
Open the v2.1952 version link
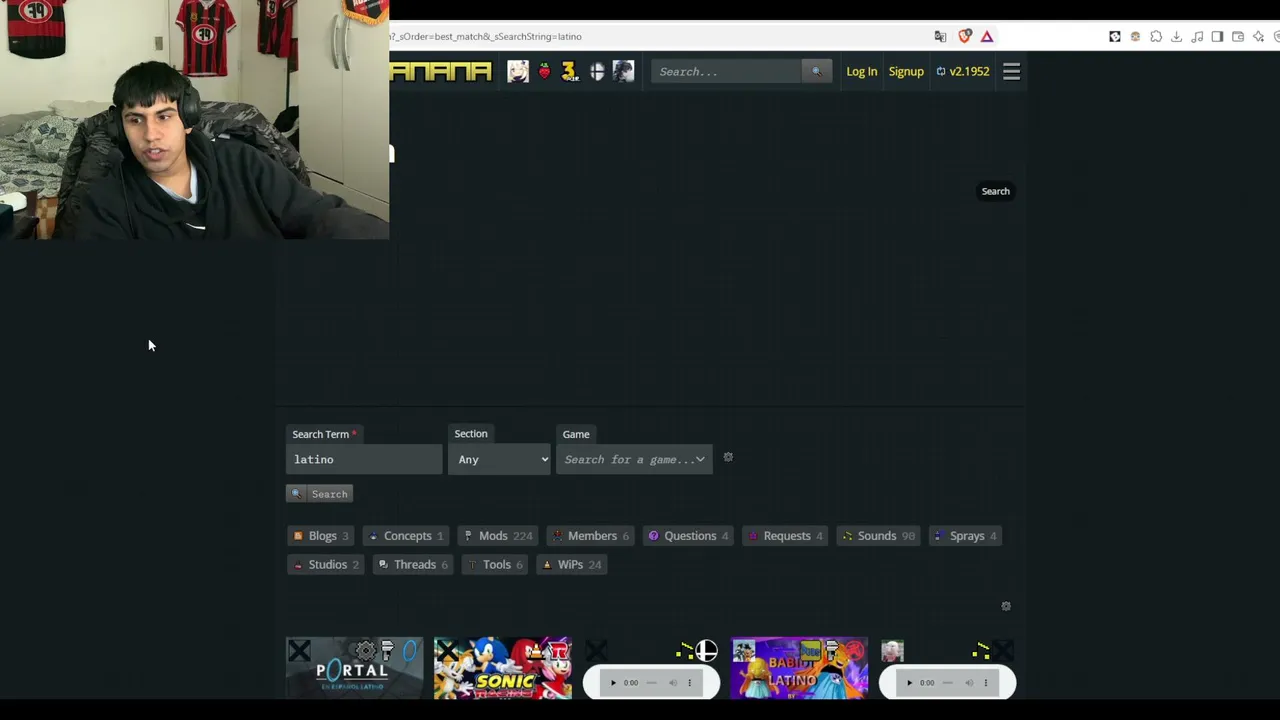point(963,71)
